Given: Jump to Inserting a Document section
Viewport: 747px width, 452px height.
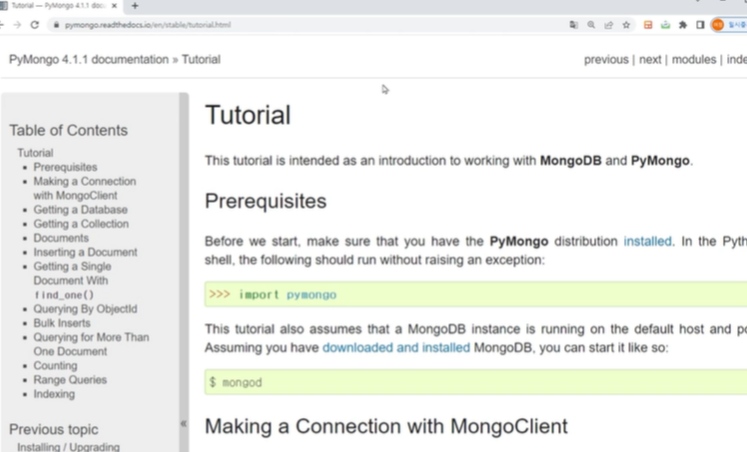Looking at the screenshot, I should coord(85,252).
